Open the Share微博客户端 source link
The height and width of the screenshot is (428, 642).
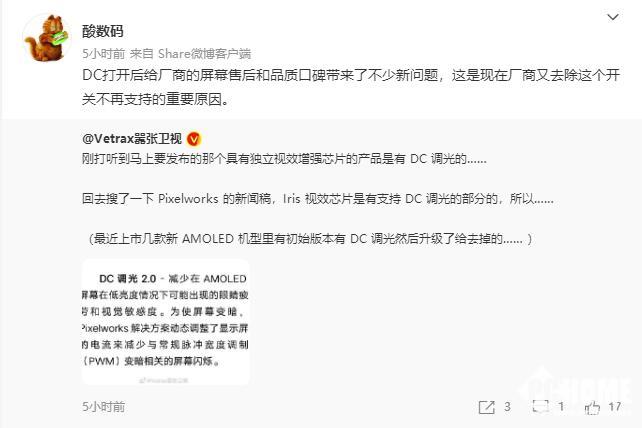(x=204, y=54)
